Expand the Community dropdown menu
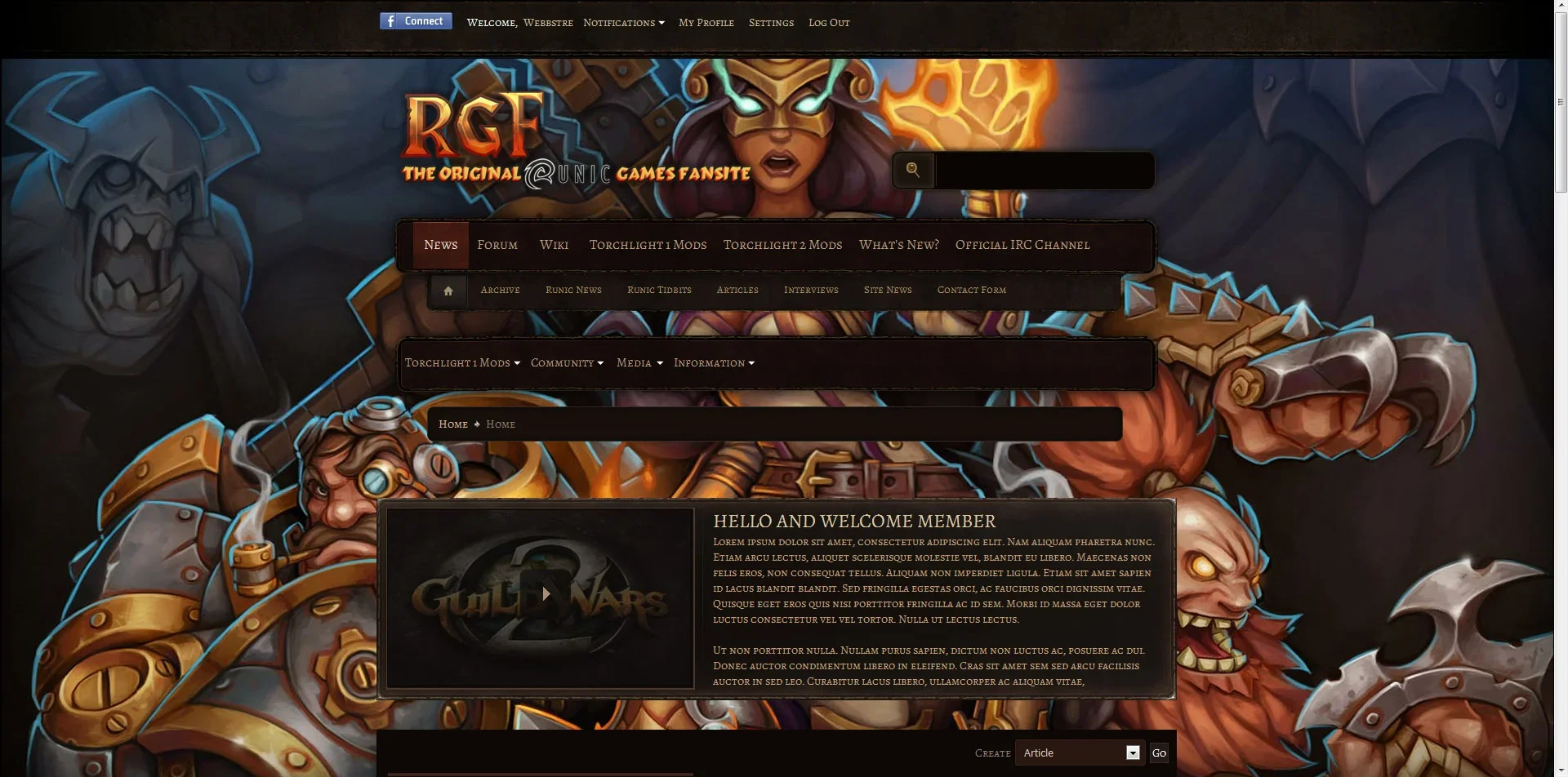 [x=567, y=362]
